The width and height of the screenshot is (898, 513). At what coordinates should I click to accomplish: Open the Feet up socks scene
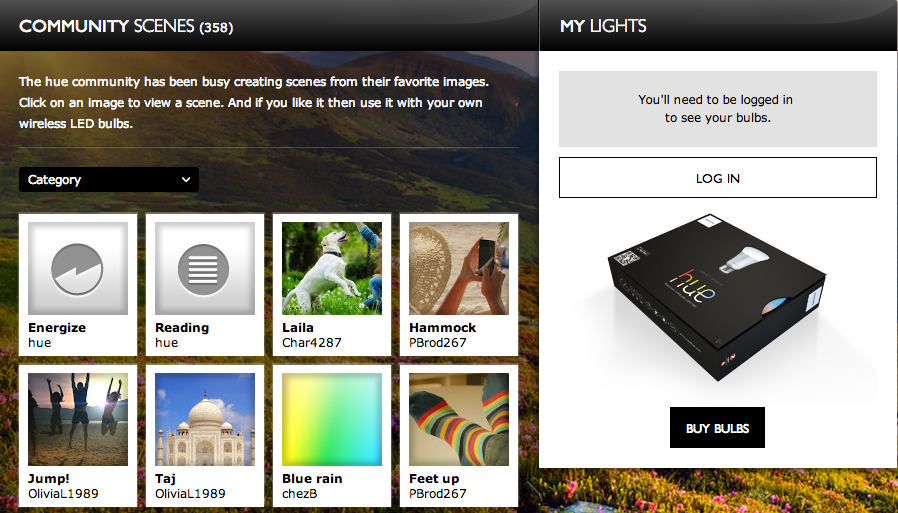click(459, 420)
